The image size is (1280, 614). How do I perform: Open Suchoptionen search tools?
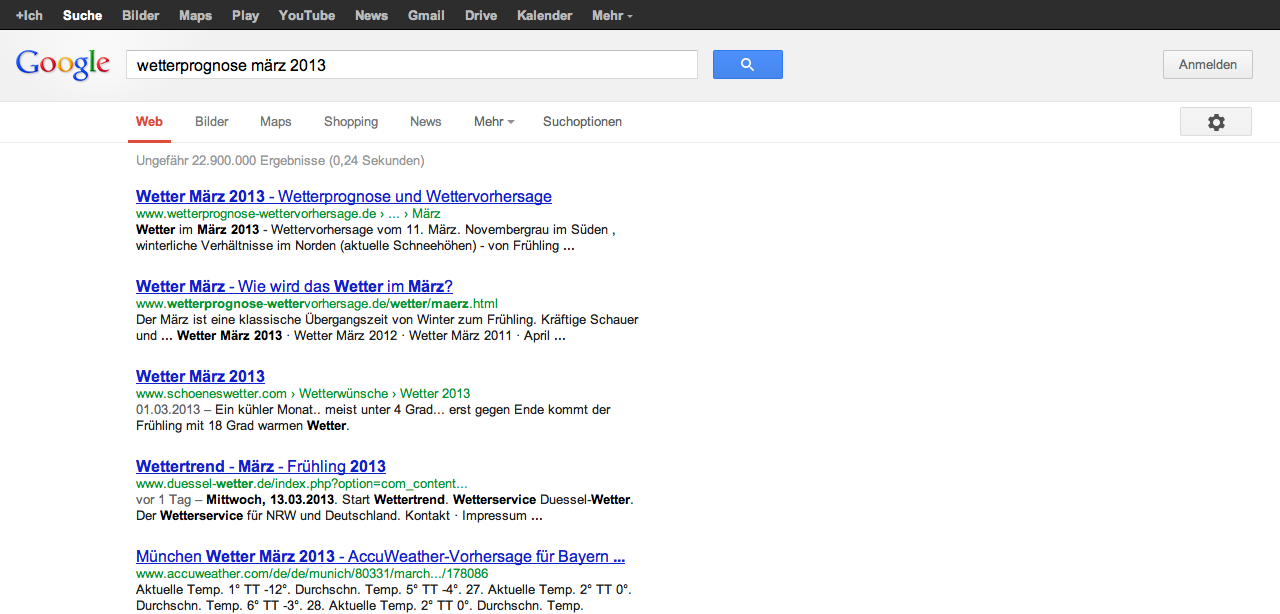click(582, 122)
